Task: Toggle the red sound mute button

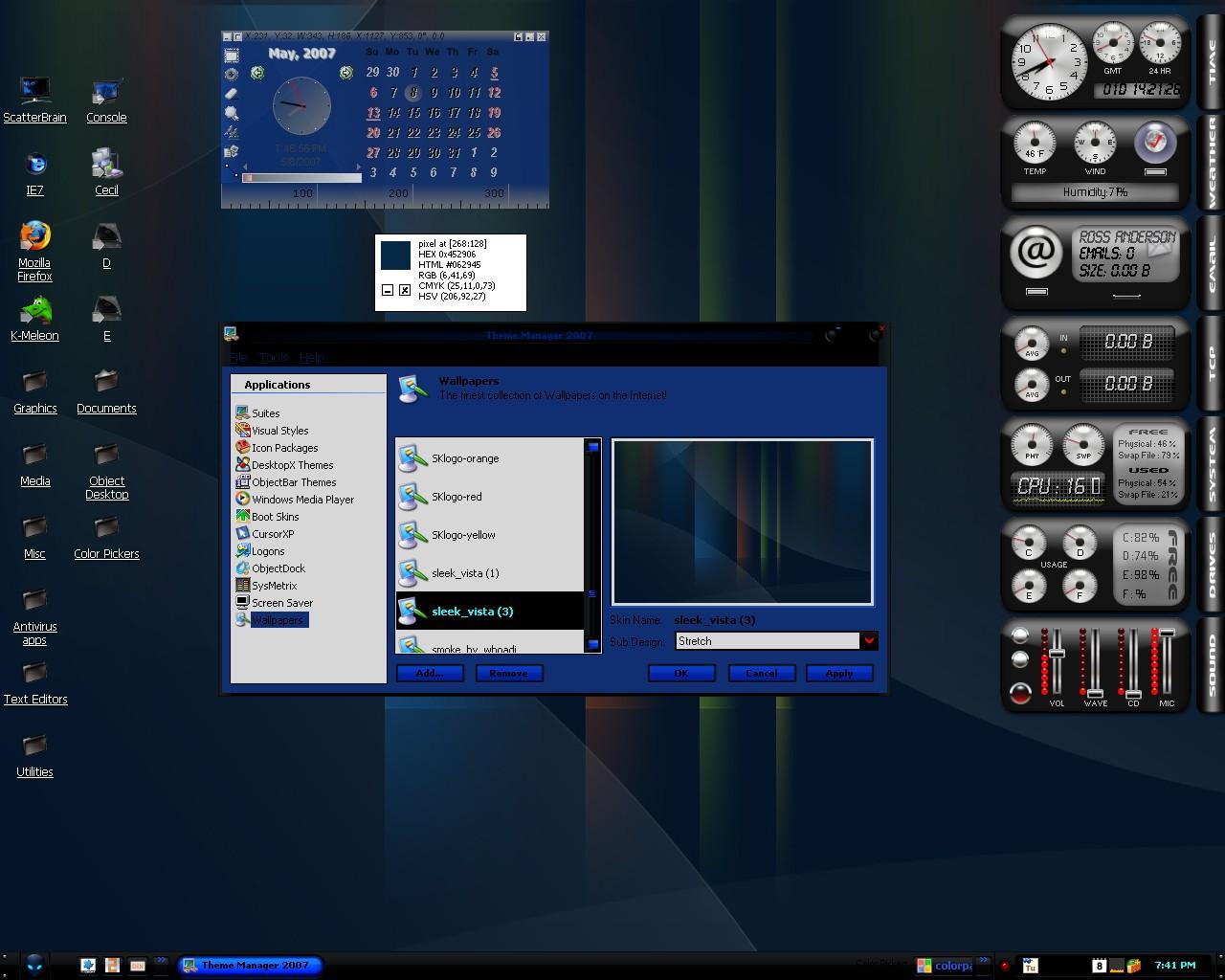Action: 1020,693
